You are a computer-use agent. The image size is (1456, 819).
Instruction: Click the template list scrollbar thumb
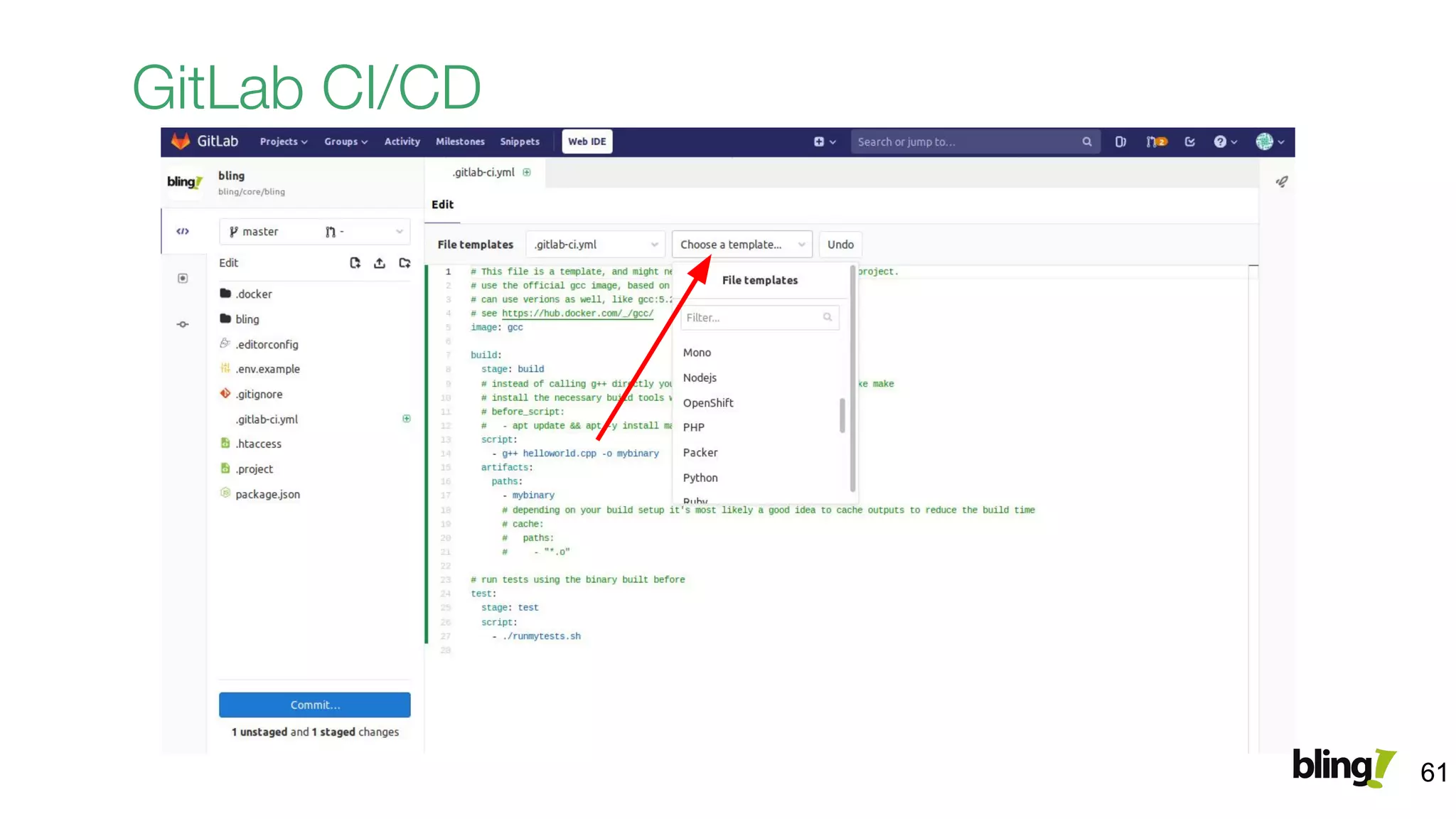842,415
